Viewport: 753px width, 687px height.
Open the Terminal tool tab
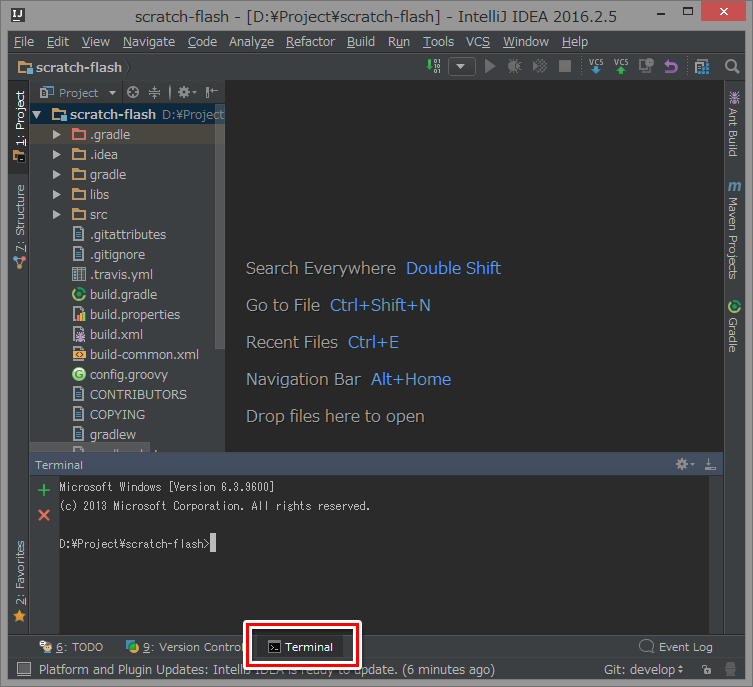coord(301,647)
